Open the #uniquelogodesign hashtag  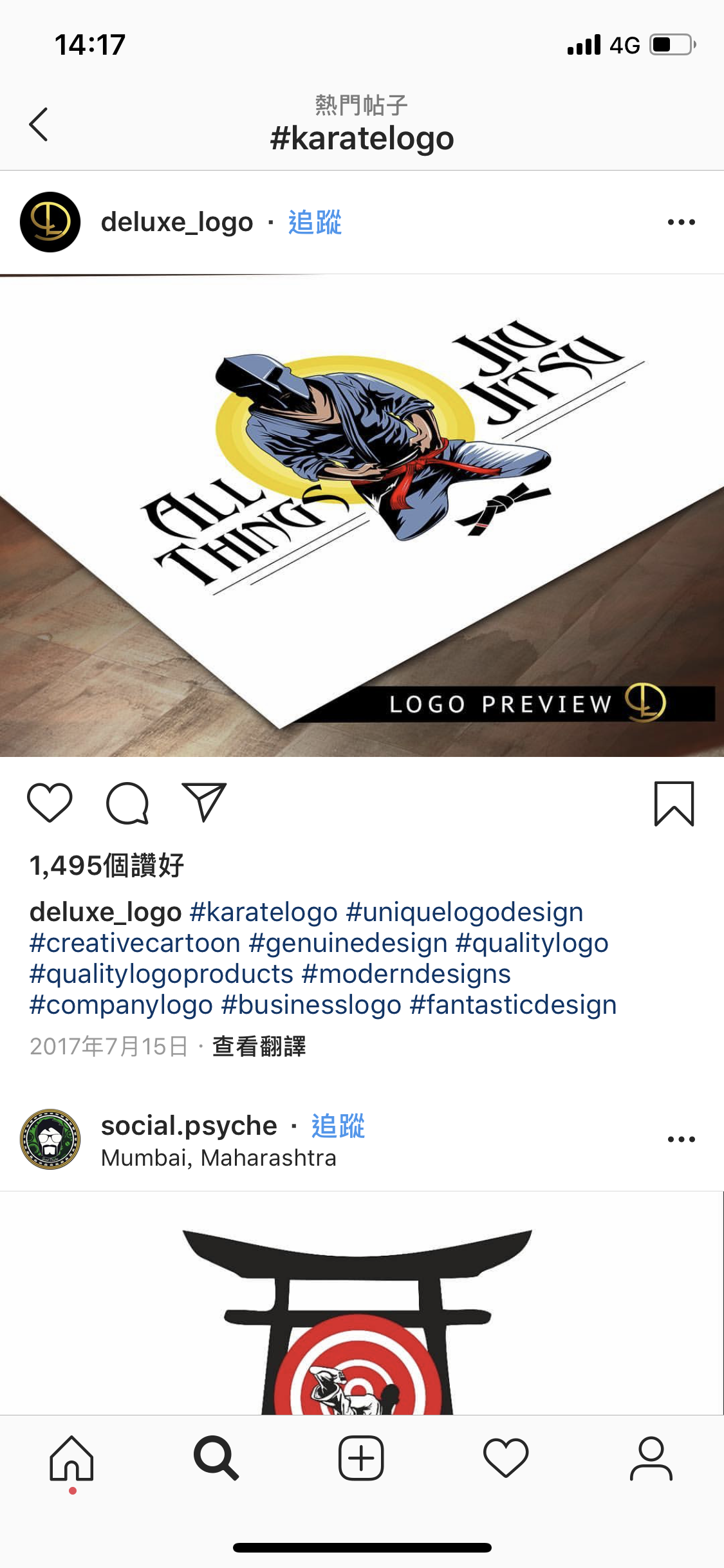coord(465,912)
